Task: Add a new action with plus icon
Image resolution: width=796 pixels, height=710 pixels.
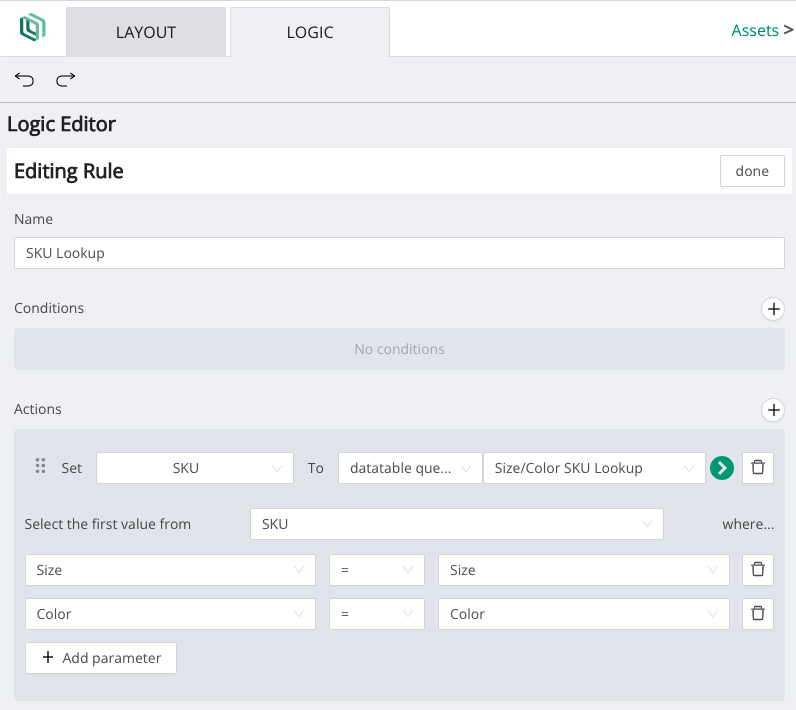Action: pyautogui.click(x=773, y=410)
